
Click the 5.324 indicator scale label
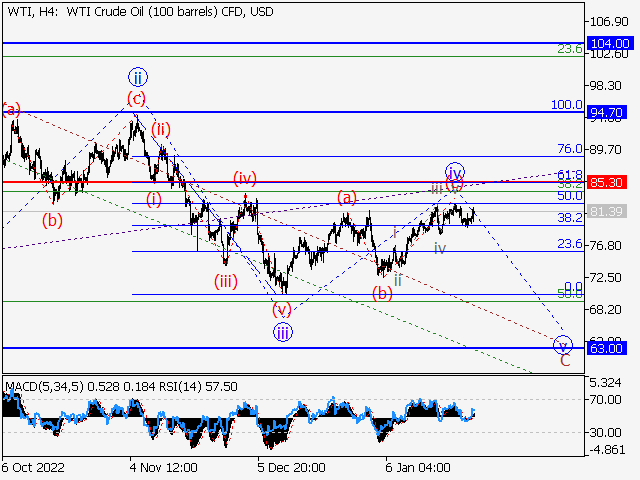coord(605,383)
